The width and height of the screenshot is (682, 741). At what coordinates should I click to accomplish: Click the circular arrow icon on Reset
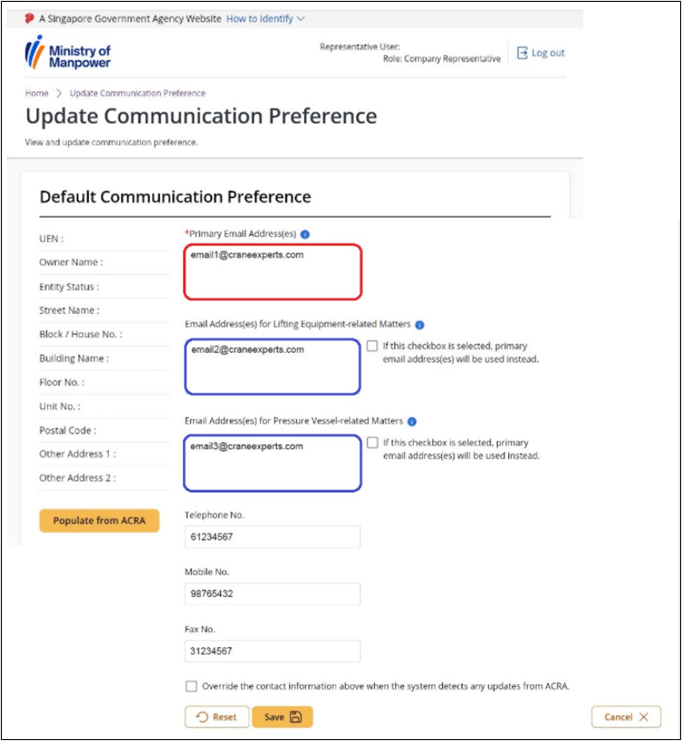tap(202, 717)
